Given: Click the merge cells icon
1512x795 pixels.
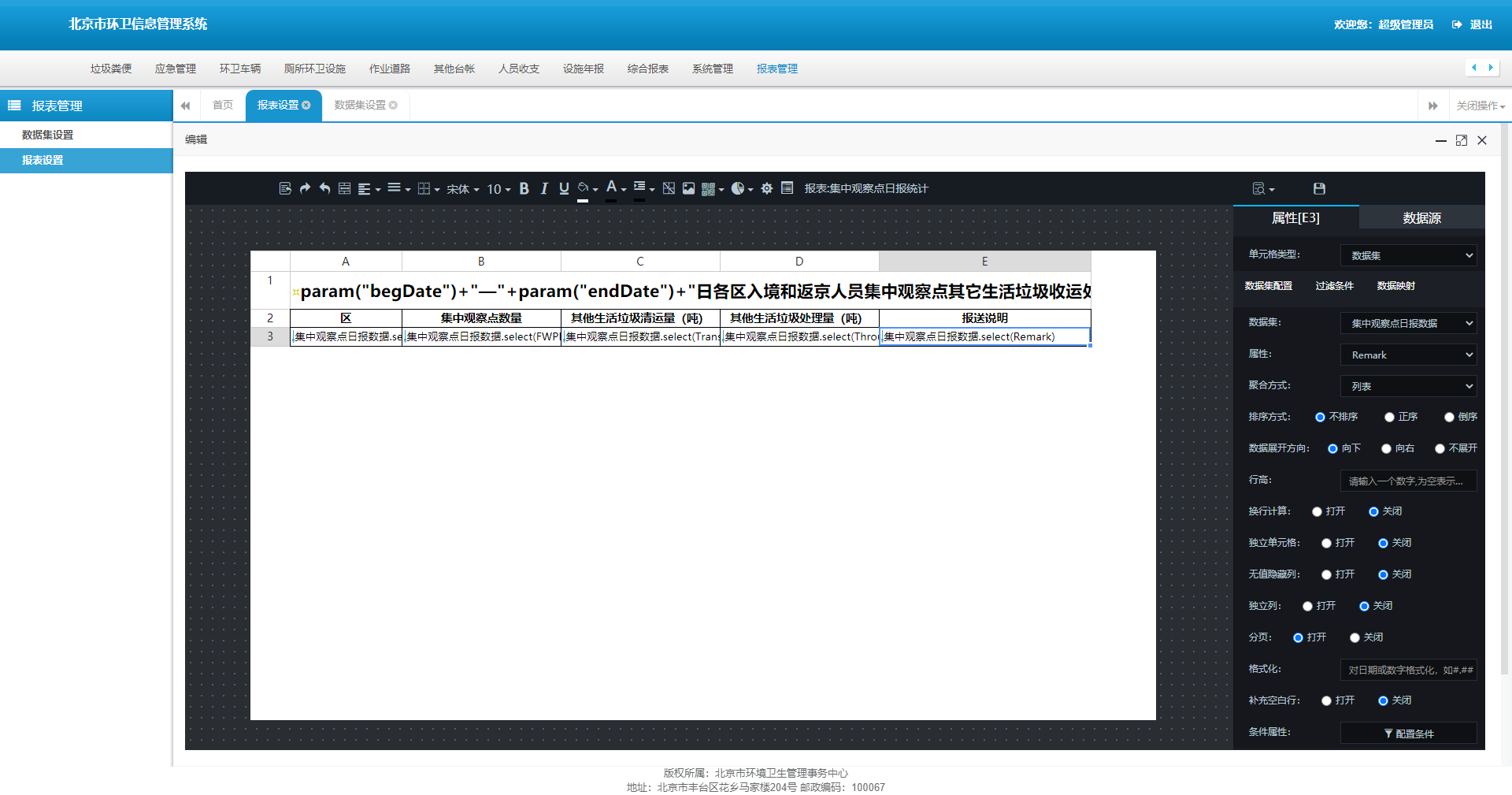Looking at the screenshot, I should pyautogui.click(x=344, y=188).
